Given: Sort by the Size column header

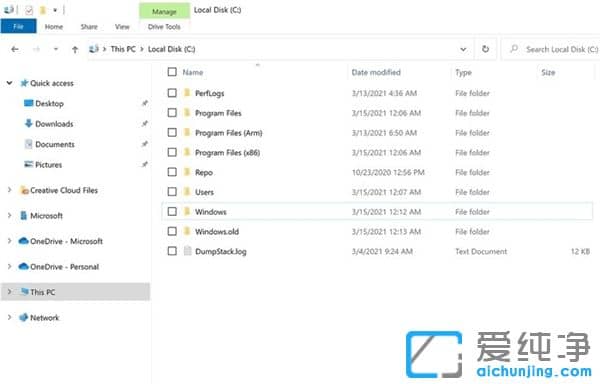Looking at the screenshot, I should click(x=548, y=72).
